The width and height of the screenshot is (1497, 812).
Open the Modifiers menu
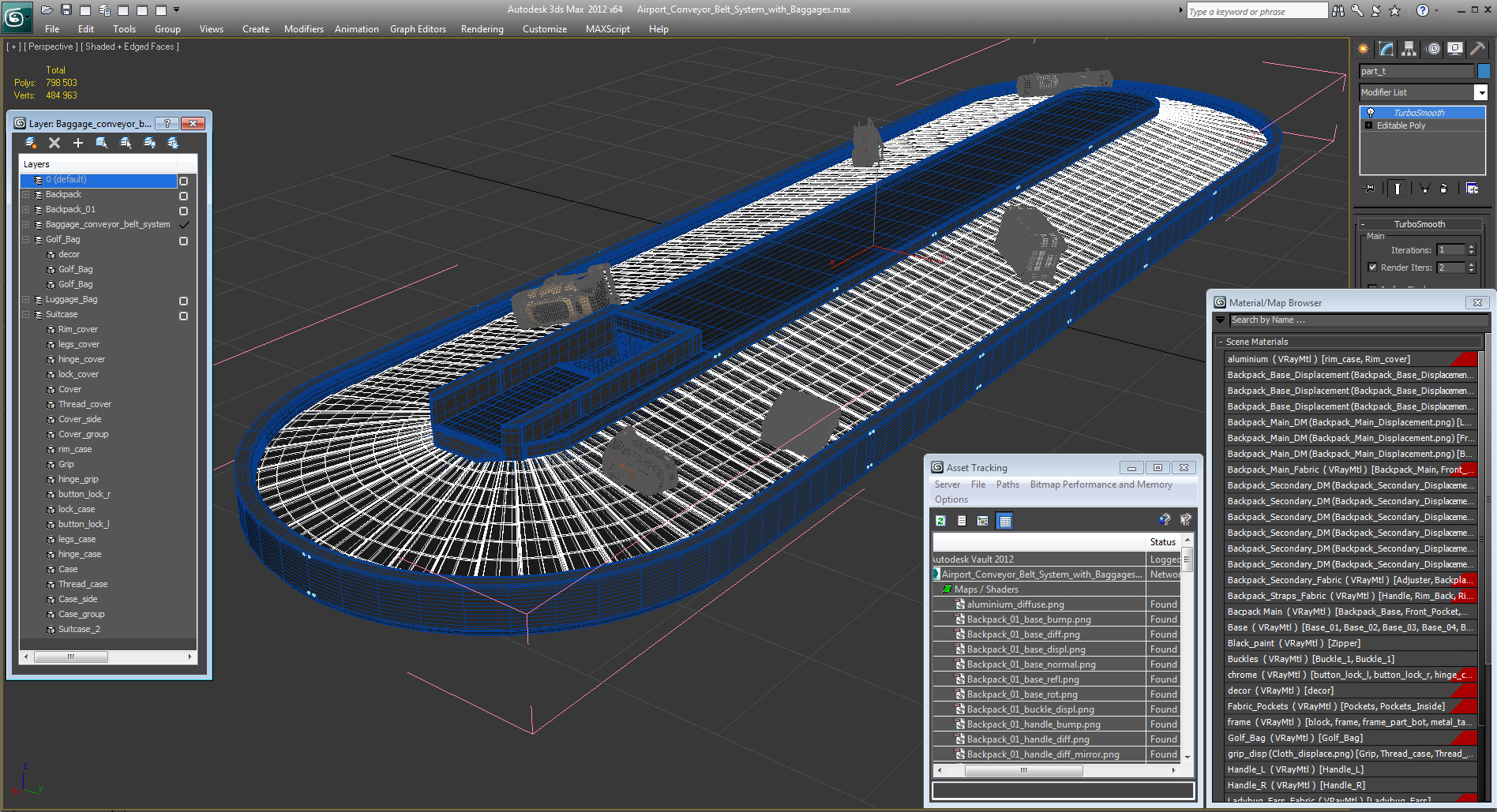click(304, 29)
